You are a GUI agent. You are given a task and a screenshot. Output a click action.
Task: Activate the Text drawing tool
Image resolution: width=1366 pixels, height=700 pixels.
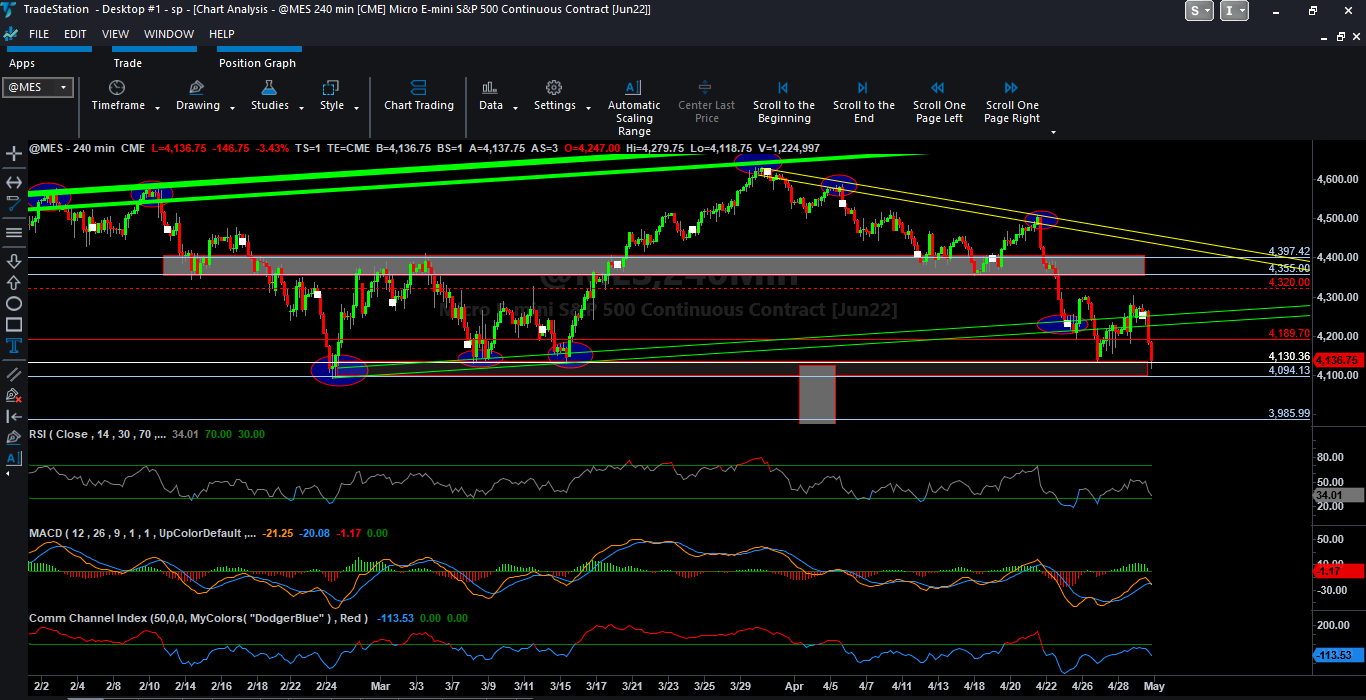point(14,346)
